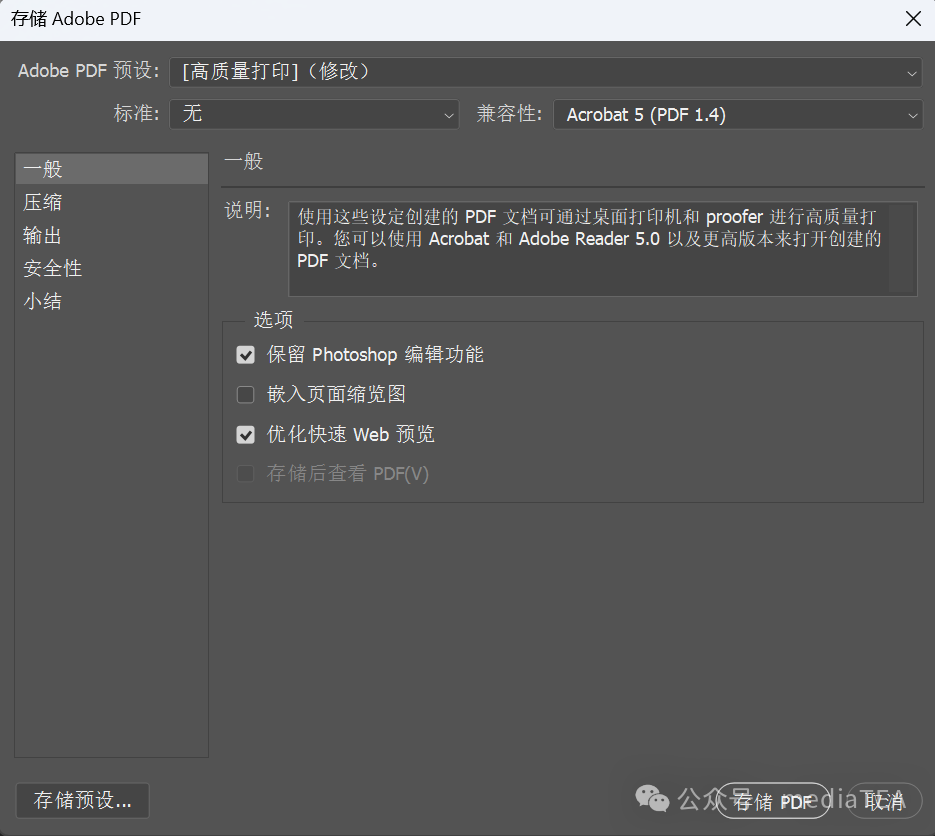This screenshot has width=935, height=836.
Task: Switch to the 输出 category
Action: coord(112,236)
